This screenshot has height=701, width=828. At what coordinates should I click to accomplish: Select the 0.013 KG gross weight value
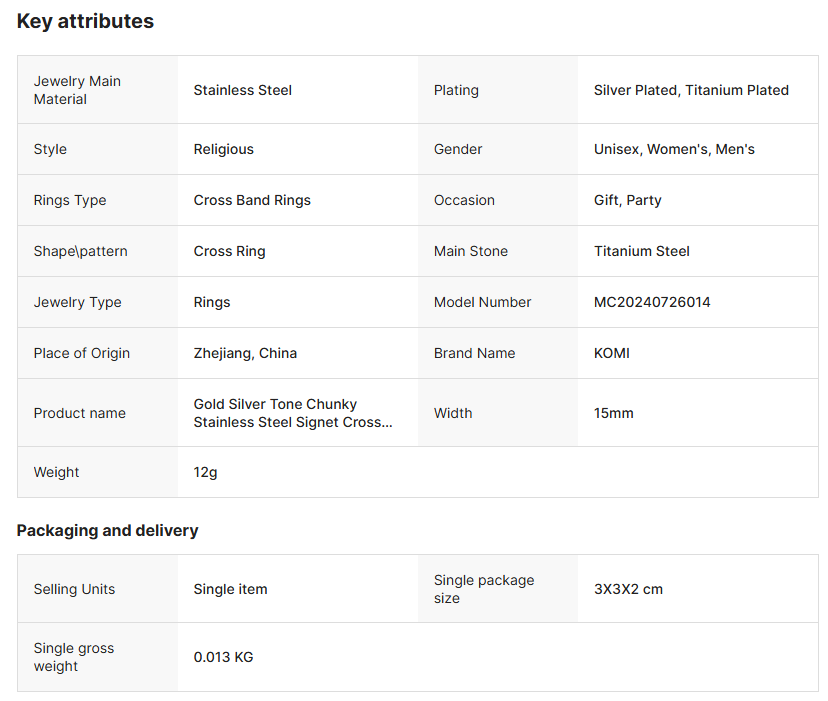(223, 657)
